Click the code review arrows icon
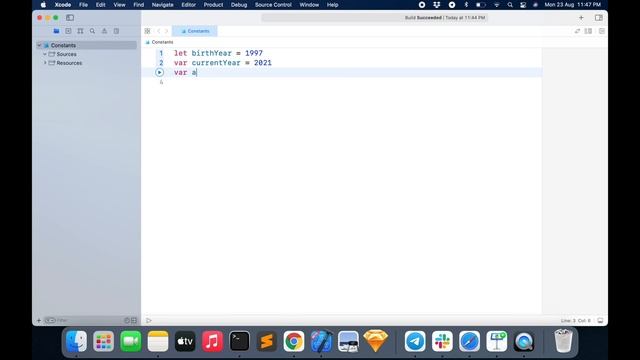Viewport: 640px width, 360px height. [x=577, y=31]
